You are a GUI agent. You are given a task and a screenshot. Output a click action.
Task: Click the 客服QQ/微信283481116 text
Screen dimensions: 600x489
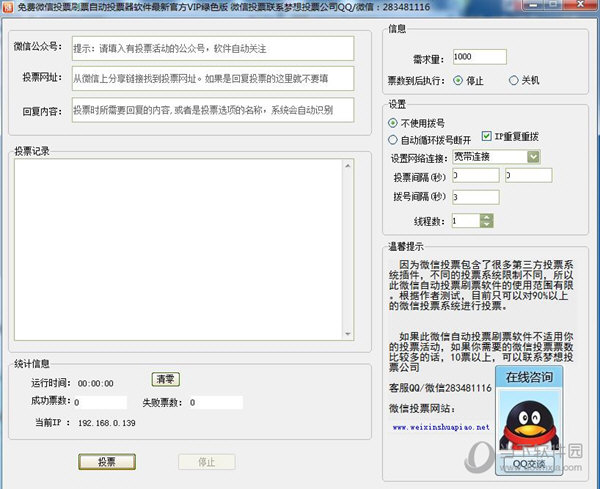(x=440, y=388)
